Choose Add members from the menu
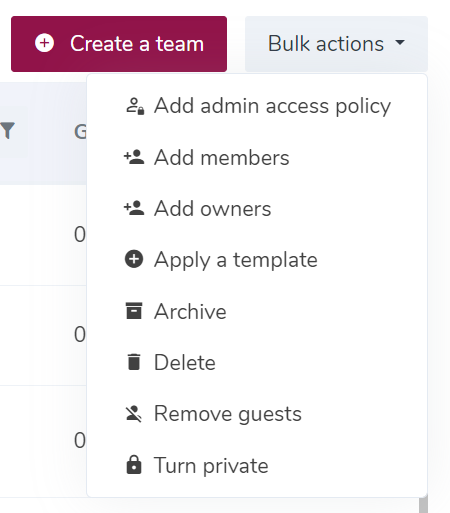The image size is (450, 513). (x=257, y=157)
